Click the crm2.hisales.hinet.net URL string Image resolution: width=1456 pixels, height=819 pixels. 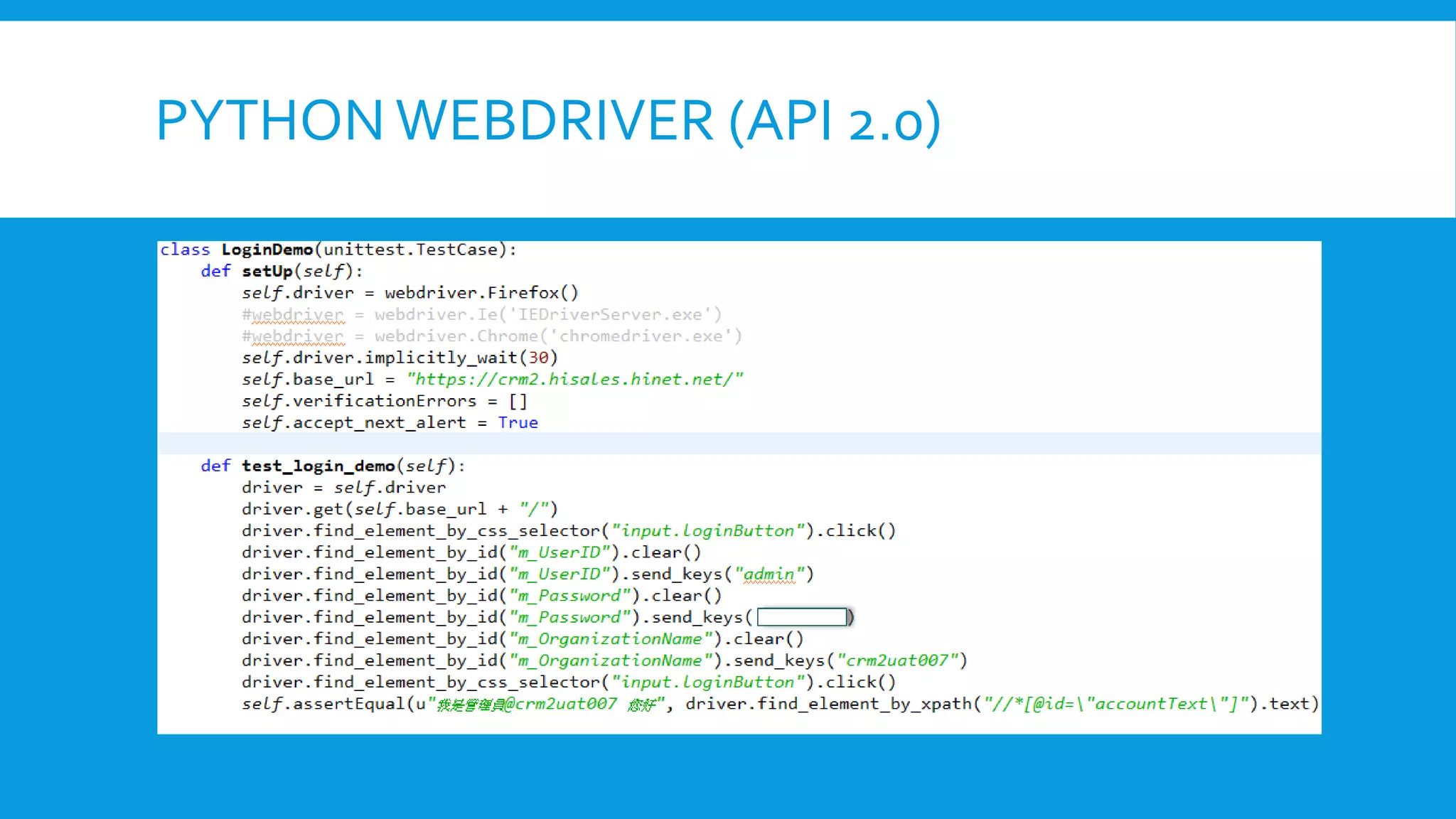pos(574,380)
